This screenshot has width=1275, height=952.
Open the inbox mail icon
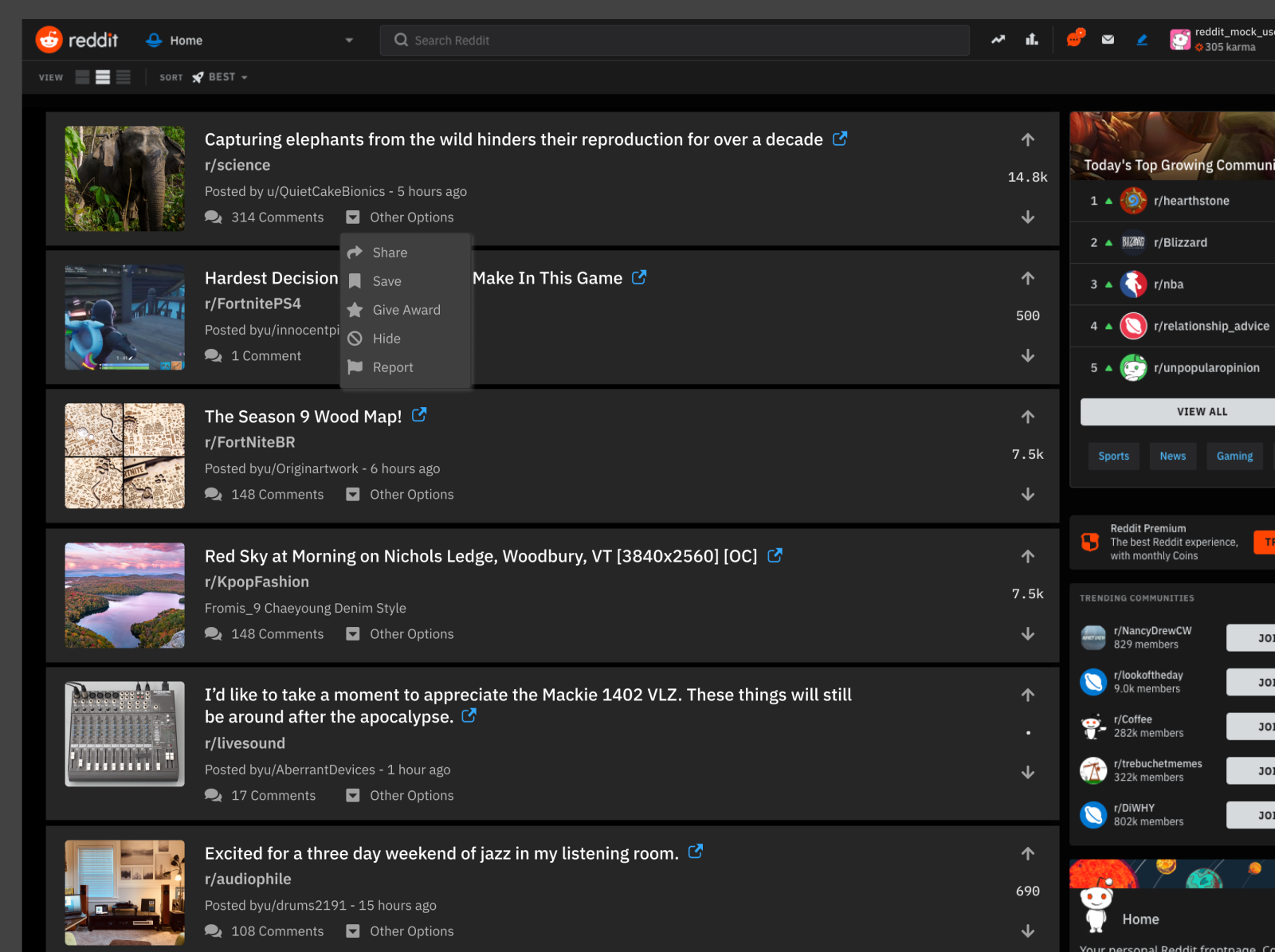[x=1108, y=38]
